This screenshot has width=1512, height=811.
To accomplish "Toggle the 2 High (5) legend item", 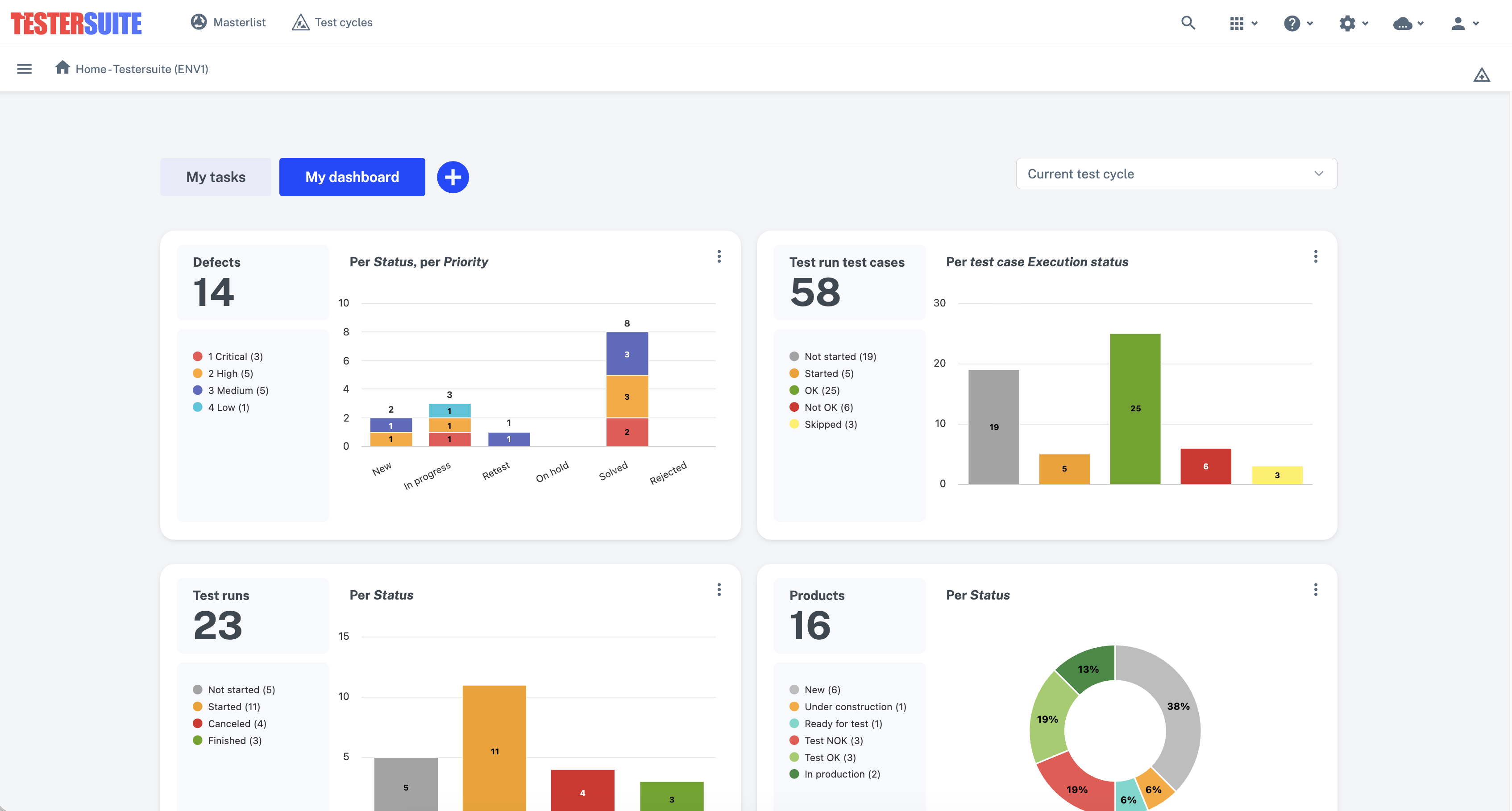I will coord(223,374).
